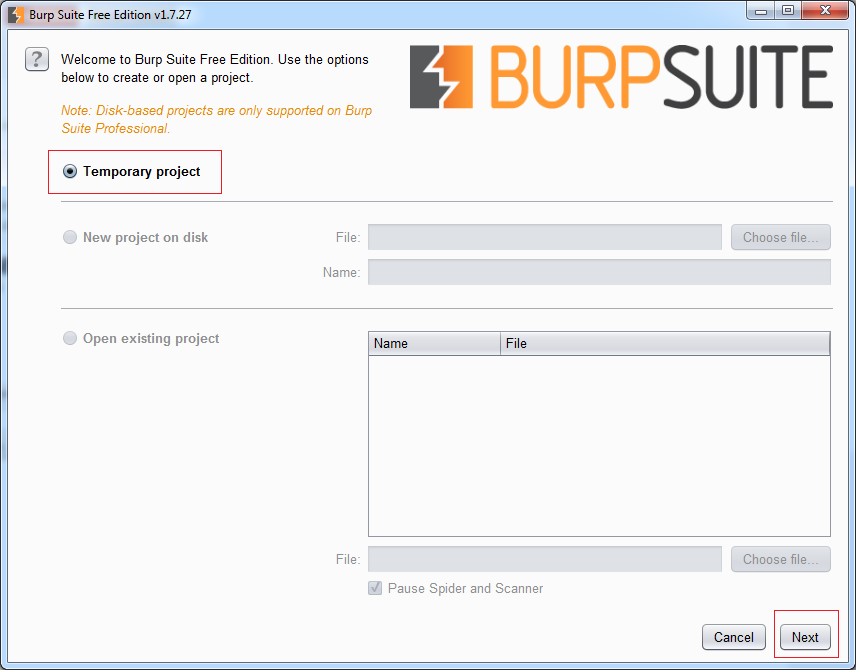Minimize the Burp Suite window
This screenshot has width=860, height=672.
pos(760,11)
